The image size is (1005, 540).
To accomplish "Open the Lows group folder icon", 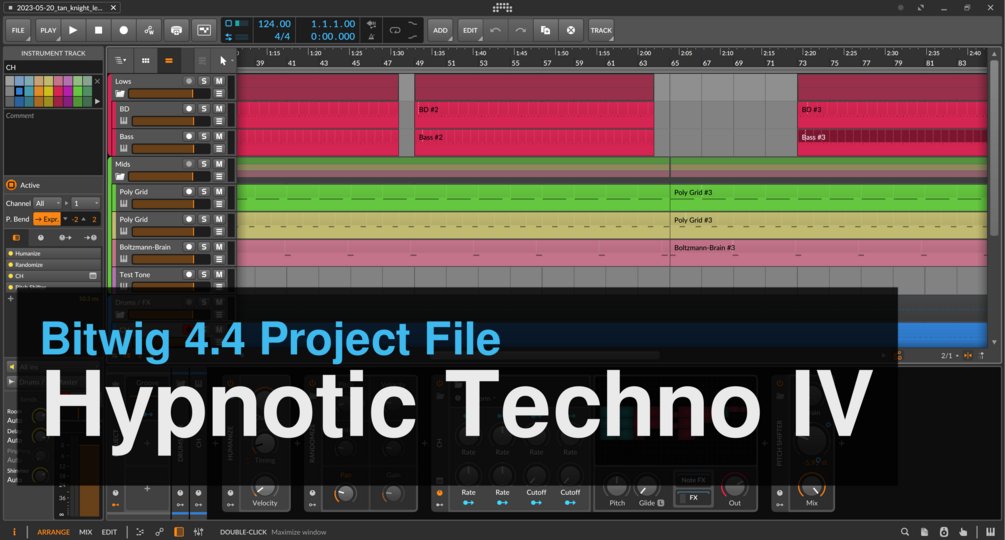I will point(120,94).
